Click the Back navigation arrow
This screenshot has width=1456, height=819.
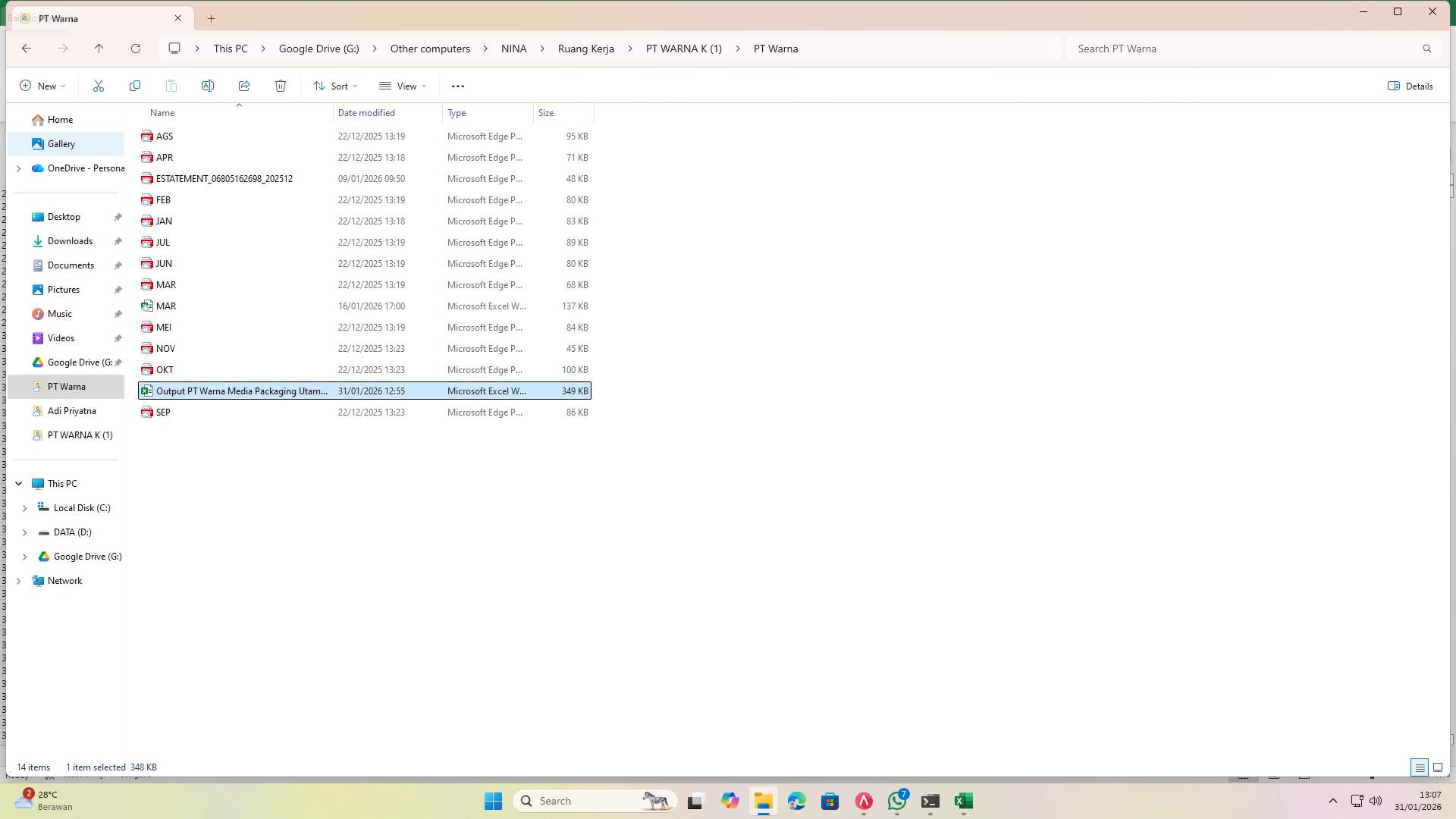coord(27,48)
